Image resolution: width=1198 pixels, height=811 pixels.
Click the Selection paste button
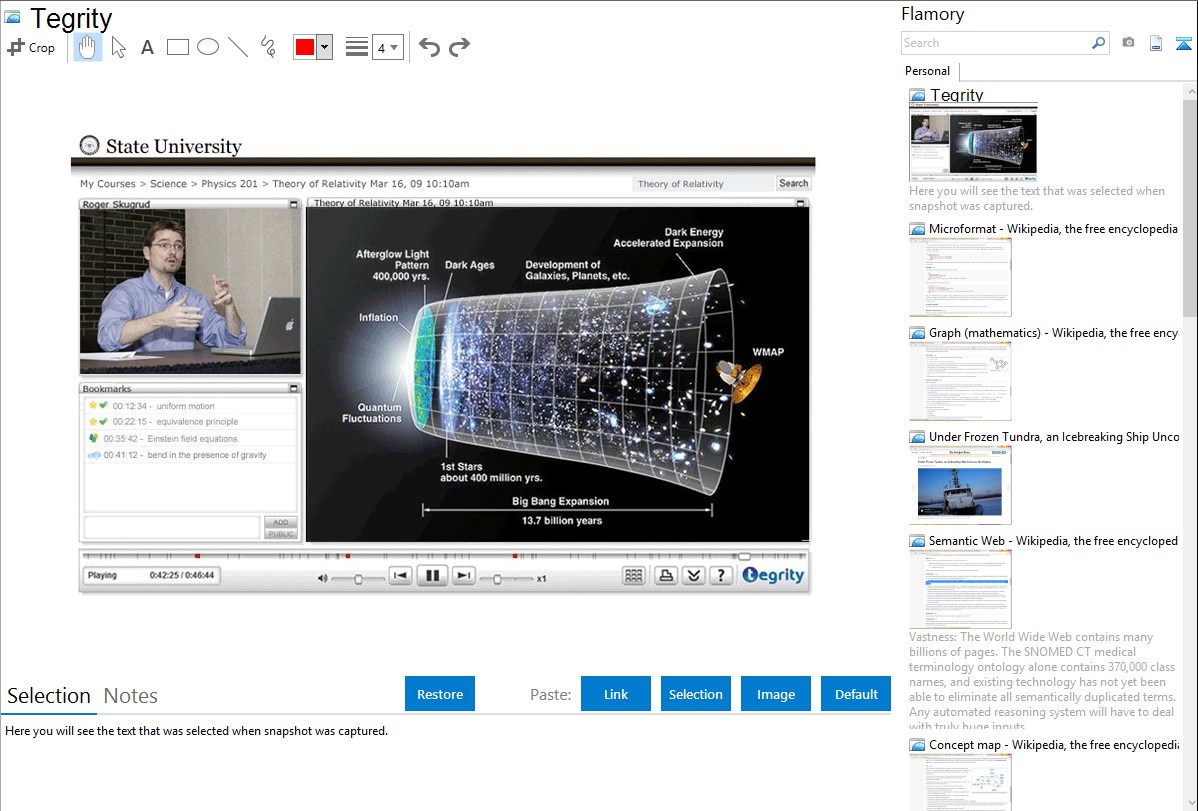pyautogui.click(x=695, y=694)
